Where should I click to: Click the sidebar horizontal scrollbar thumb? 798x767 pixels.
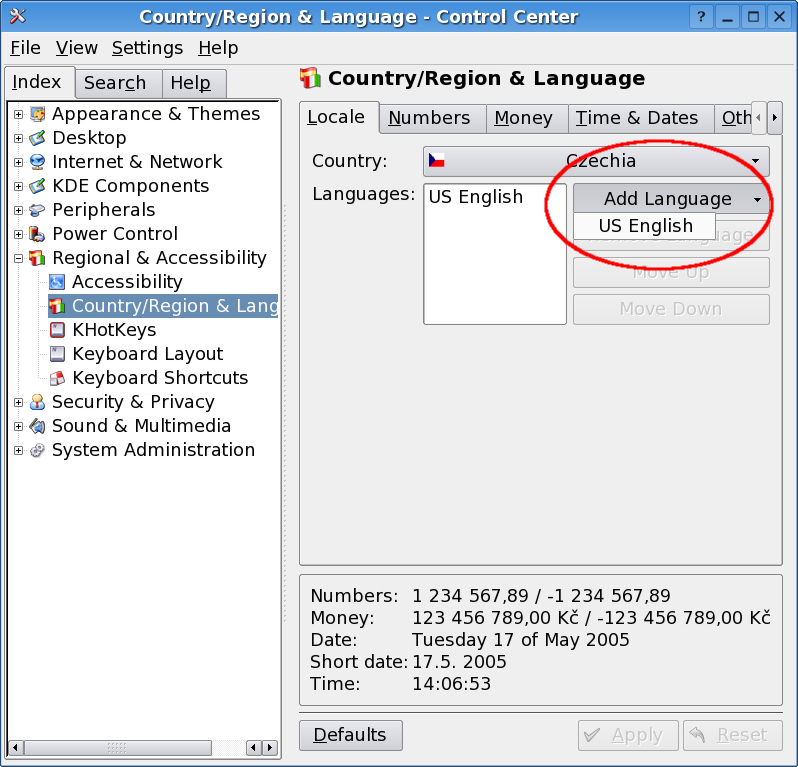click(117, 748)
